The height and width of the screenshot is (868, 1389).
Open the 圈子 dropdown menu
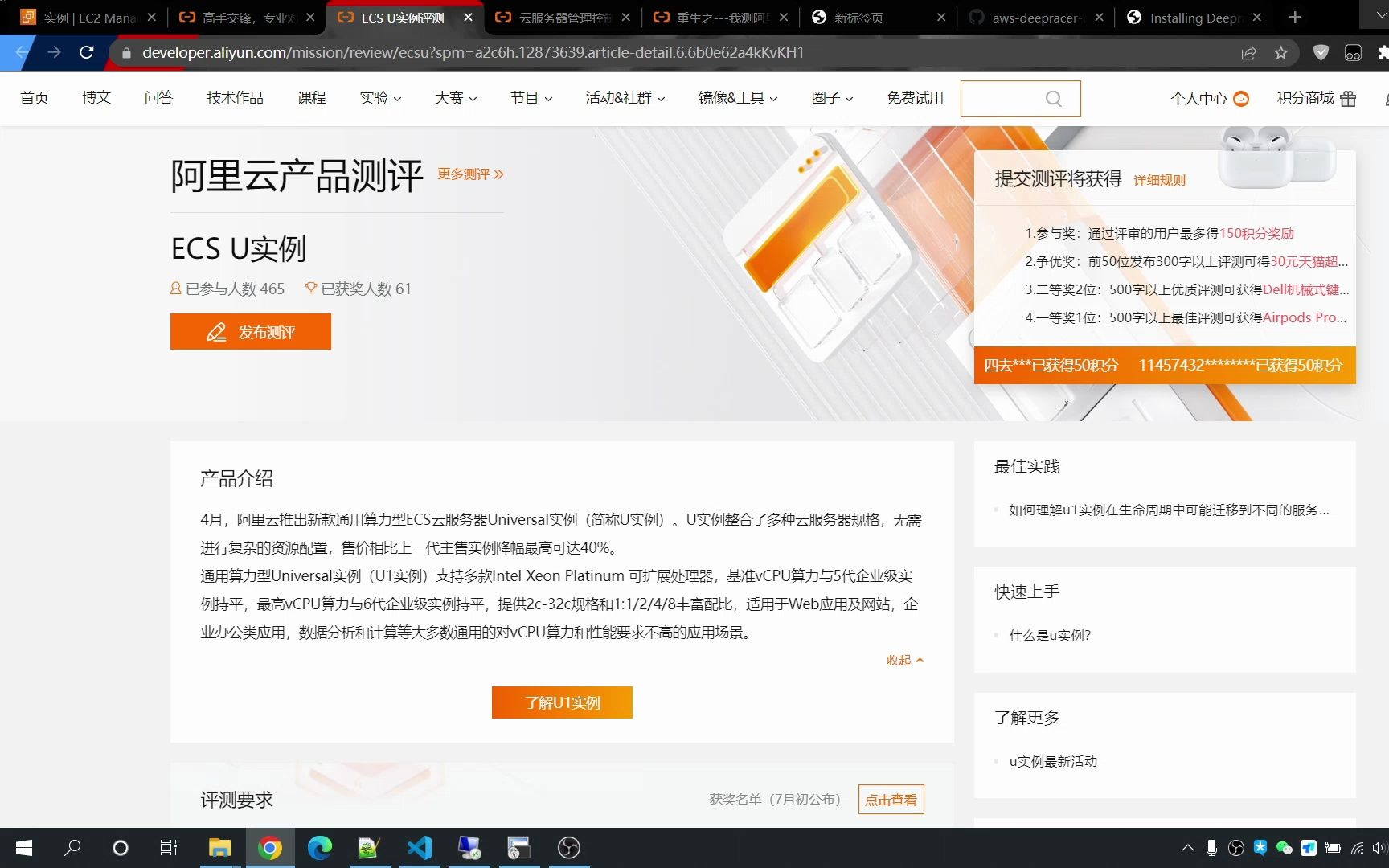(832, 98)
